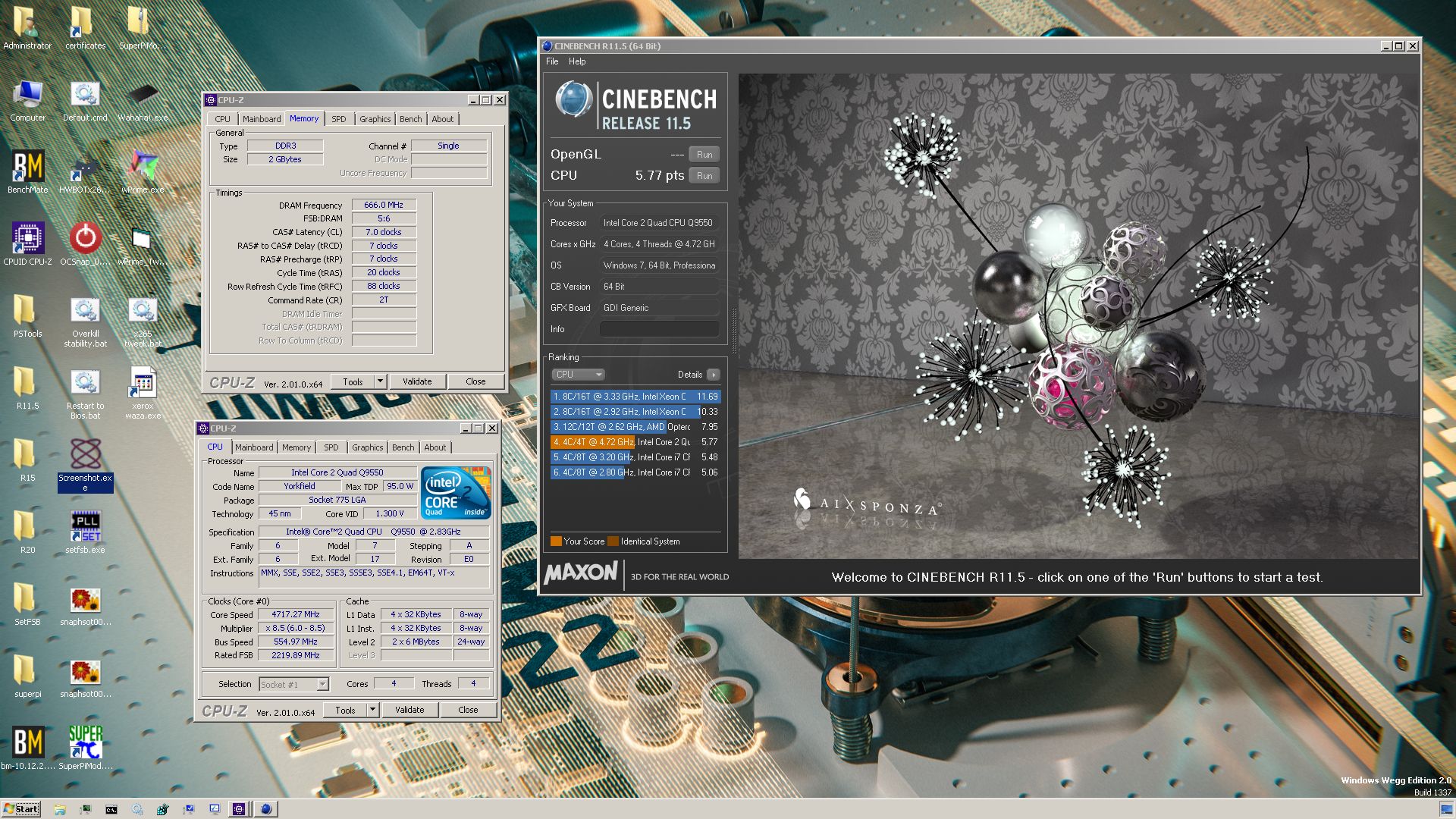Screen dimensions: 1456x819
Task: Switch to SPD tab in upper CPU-Z window
Action: tap(339, 119)
